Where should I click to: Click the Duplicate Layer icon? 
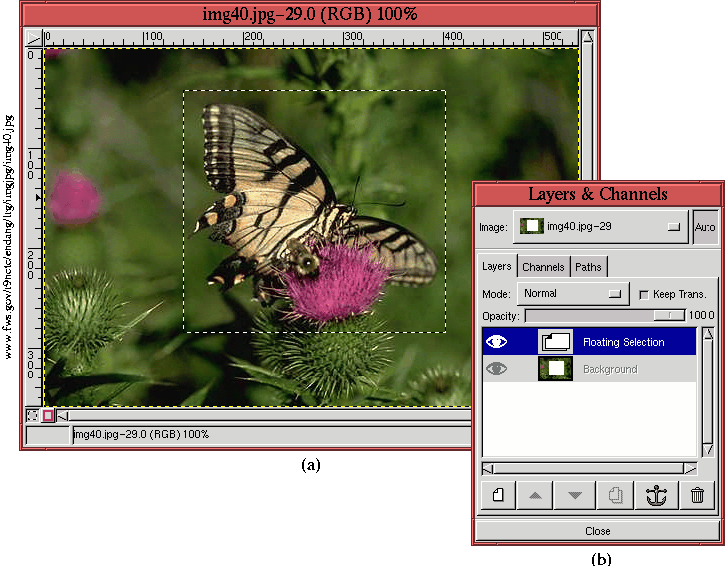coord(616,494)
